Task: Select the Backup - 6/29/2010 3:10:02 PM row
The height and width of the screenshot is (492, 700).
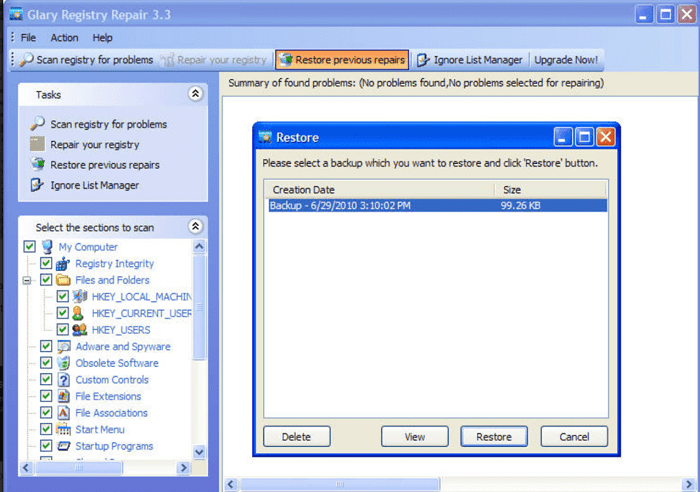Action: [438, 205]
